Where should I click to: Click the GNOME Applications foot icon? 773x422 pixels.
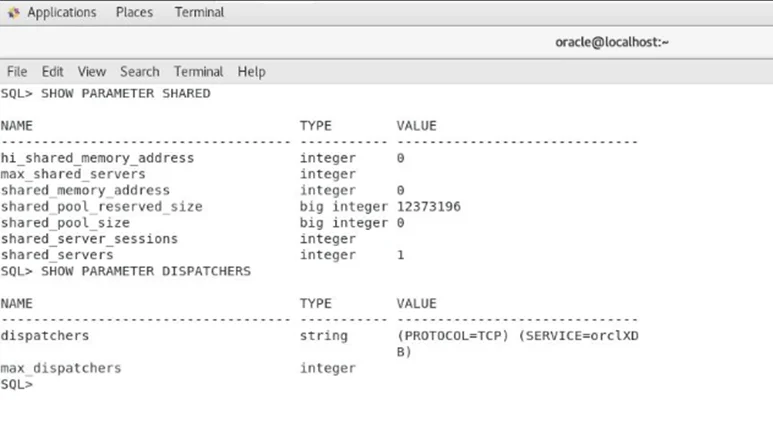(x=14, y=13)
